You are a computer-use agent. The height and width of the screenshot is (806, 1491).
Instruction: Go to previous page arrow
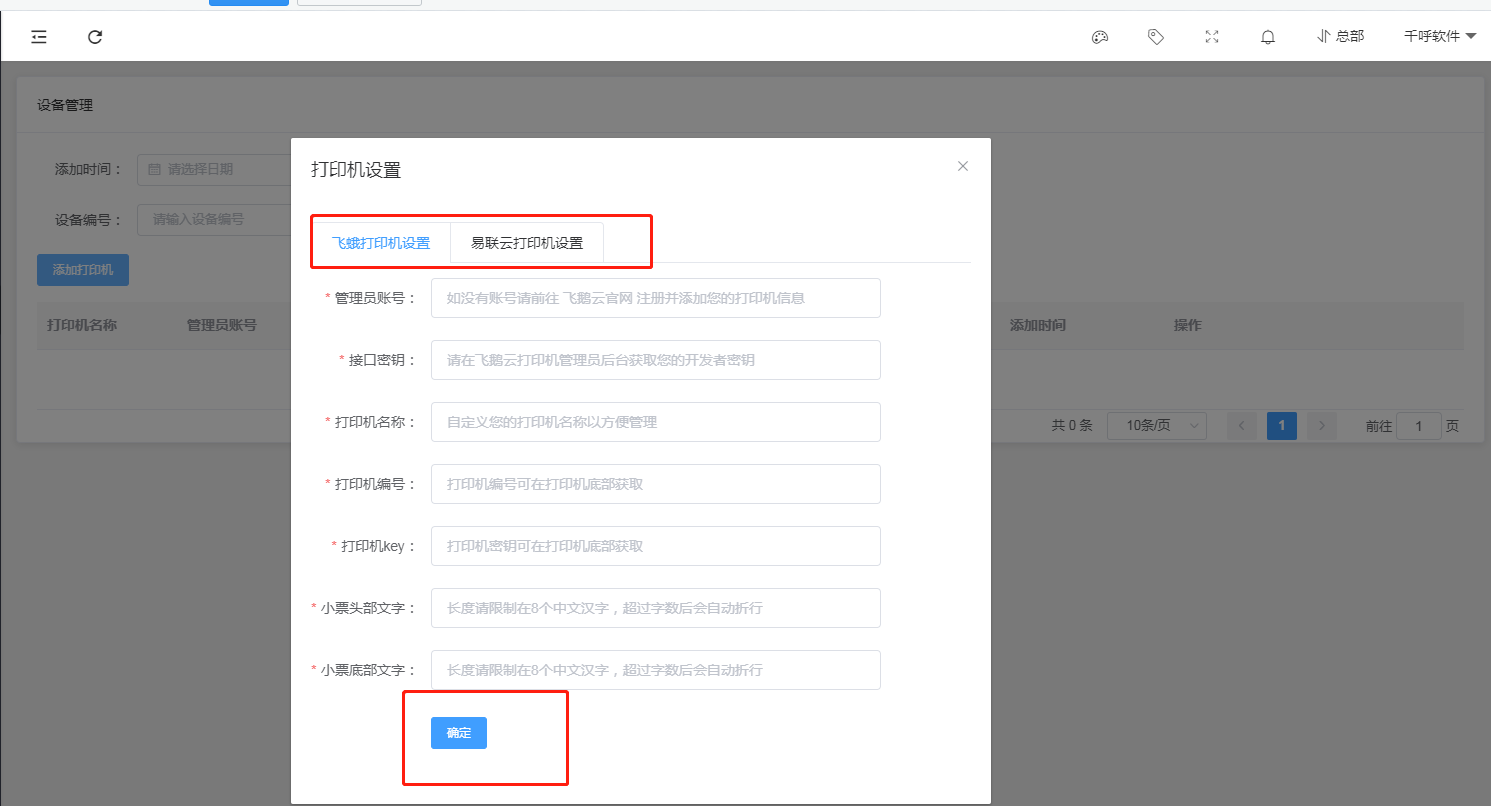point(1242,426)
